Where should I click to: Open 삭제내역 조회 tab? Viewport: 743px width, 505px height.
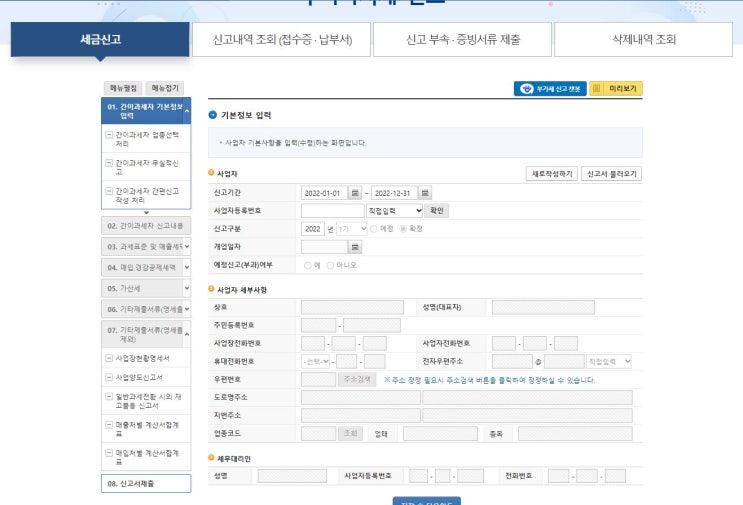coord(643,39)
